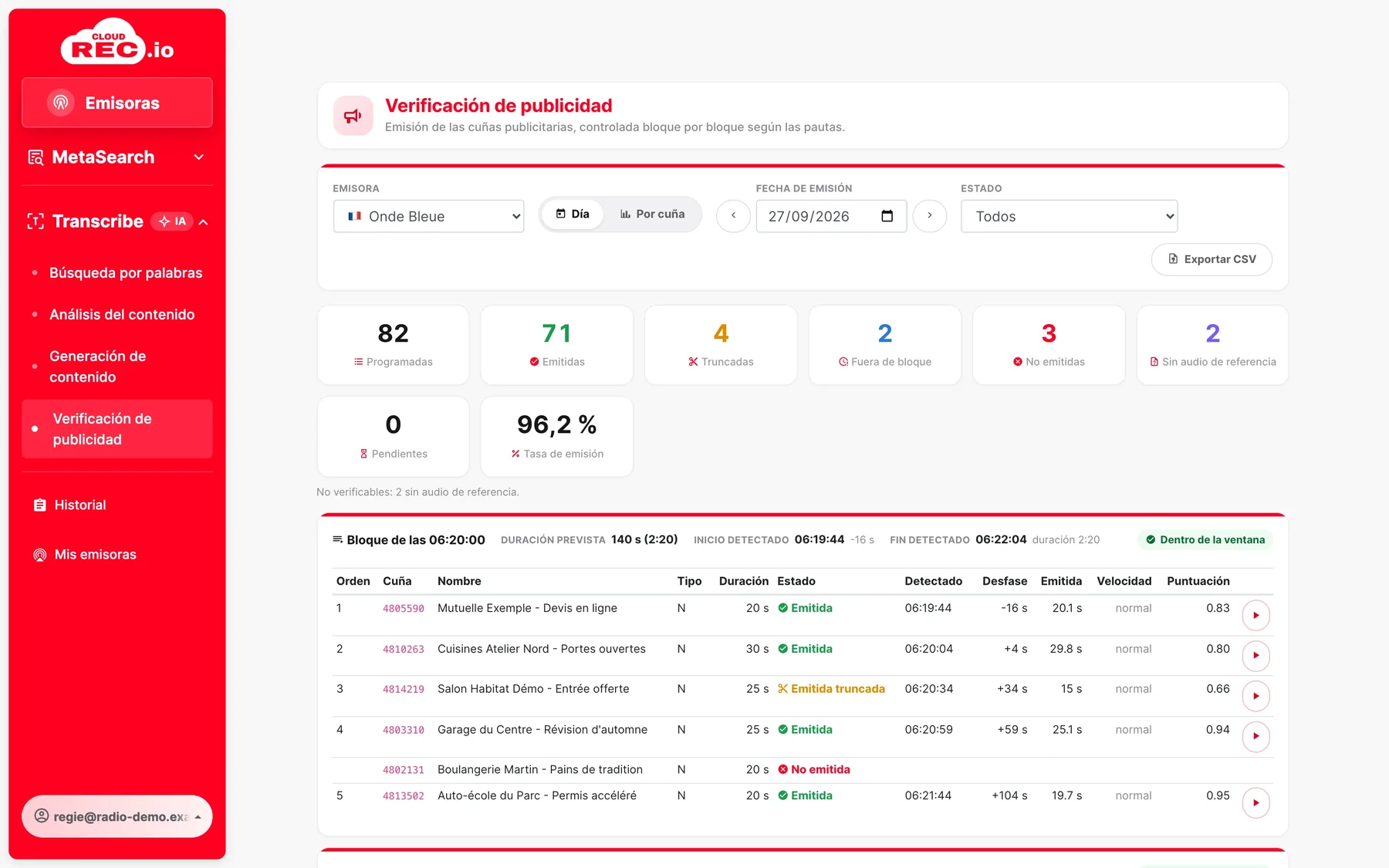Screen dimensions: 1389x868
Task: Click the 3 No emitidas stat card
Action: (x=1049, y=345)
